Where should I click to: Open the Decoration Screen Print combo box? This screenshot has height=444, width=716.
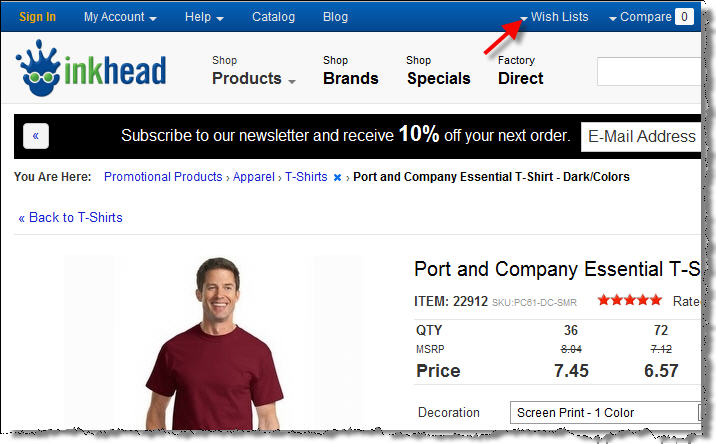(x=604, y=412)
